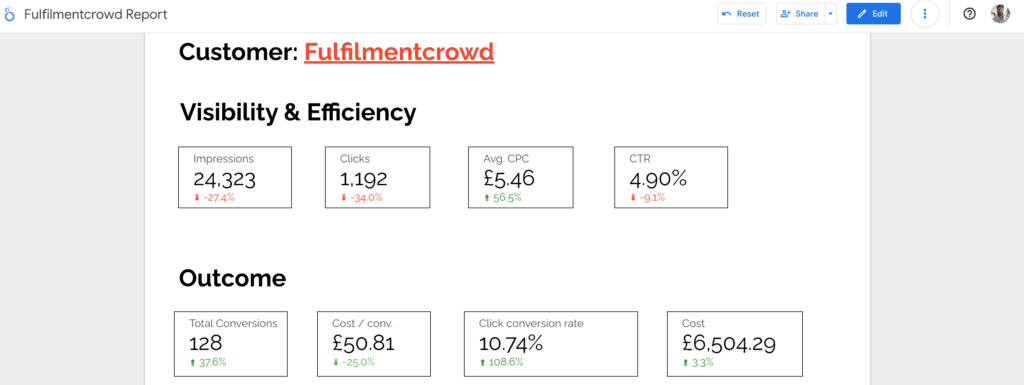Open the user profile avatar

1000,14
